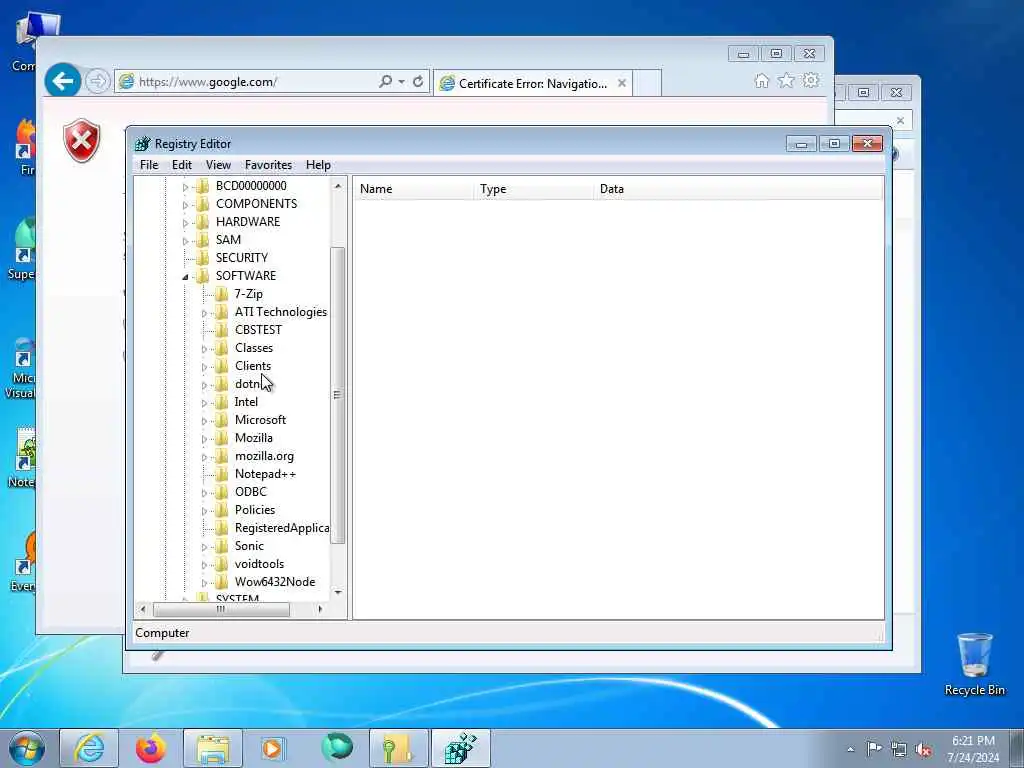The image size is (1024, 768).
Task: Expand the Microsoft key
Action: (204, 421)
